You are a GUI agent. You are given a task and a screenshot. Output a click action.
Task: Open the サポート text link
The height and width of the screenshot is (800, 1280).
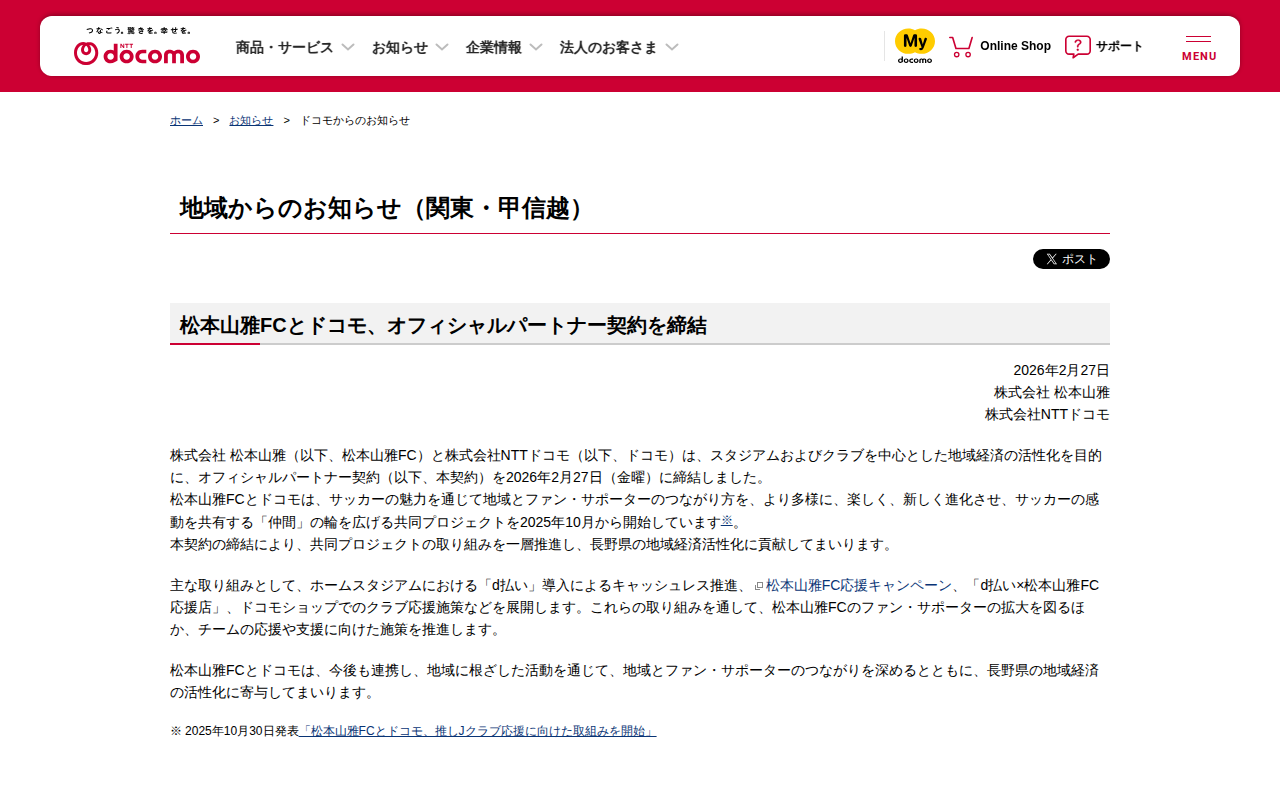click(x=1119, y=46)
